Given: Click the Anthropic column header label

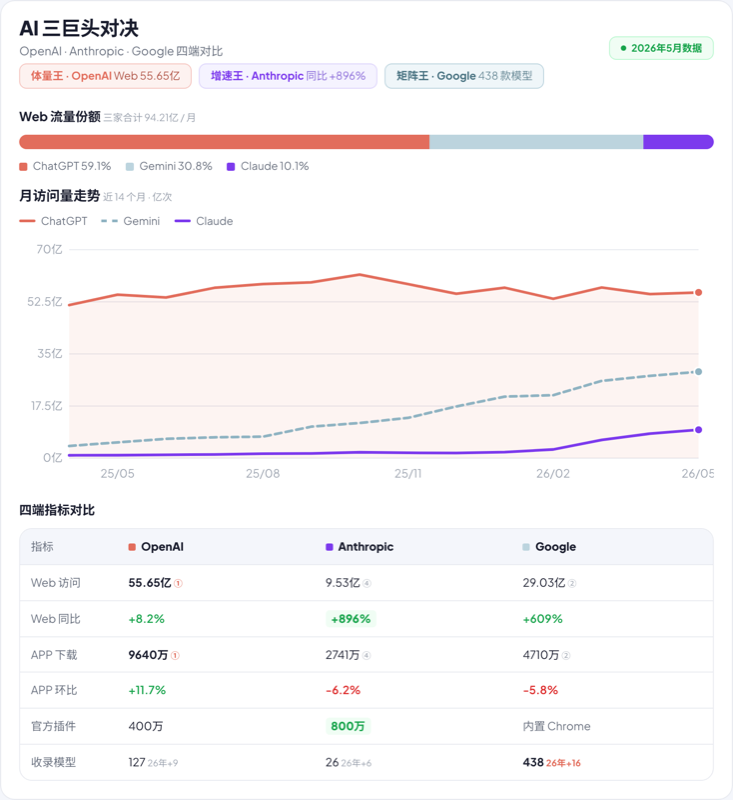Looking at the screenshot, I should point(366,547).
